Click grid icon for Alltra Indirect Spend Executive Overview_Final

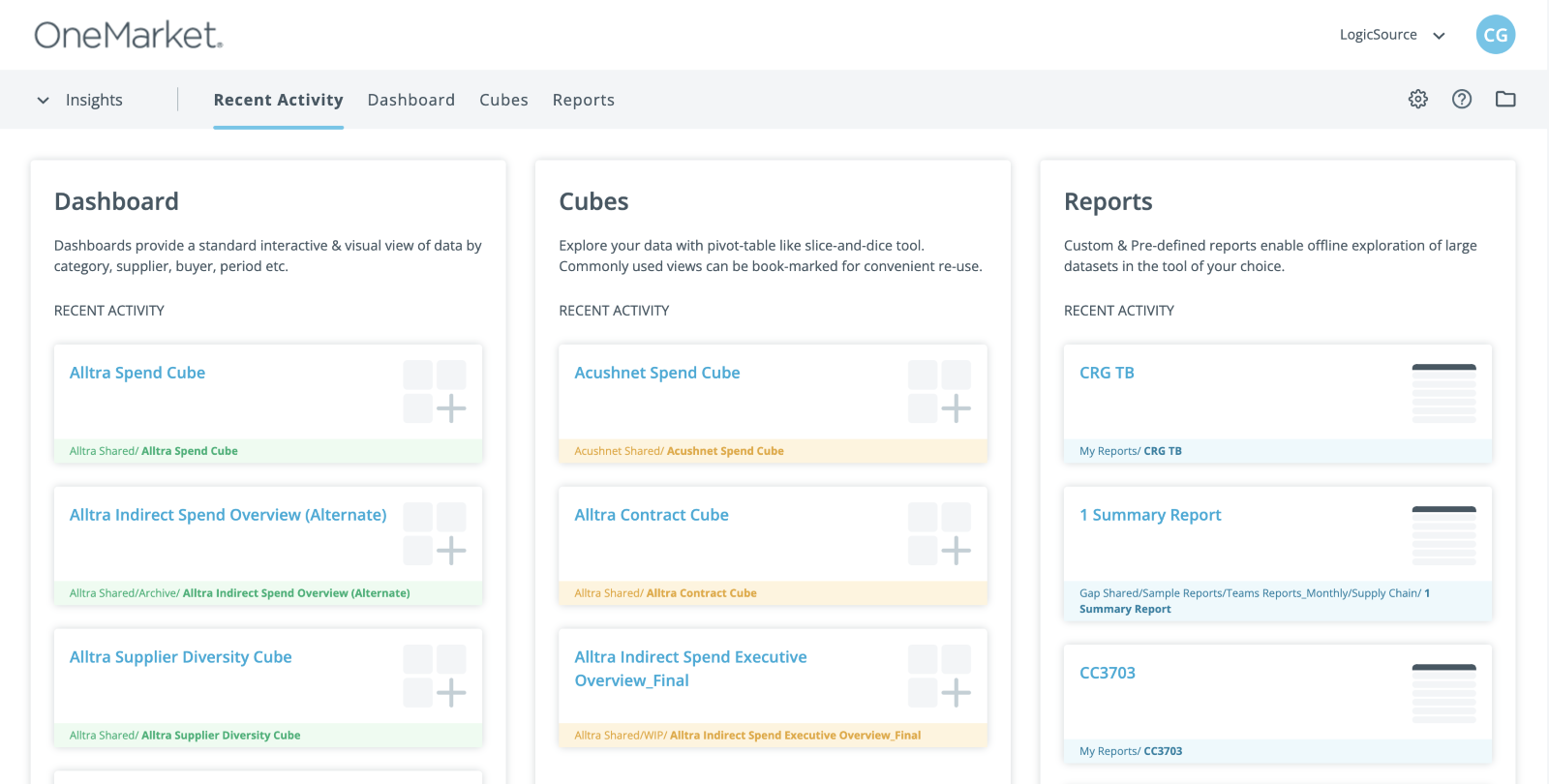click(940, 676)
